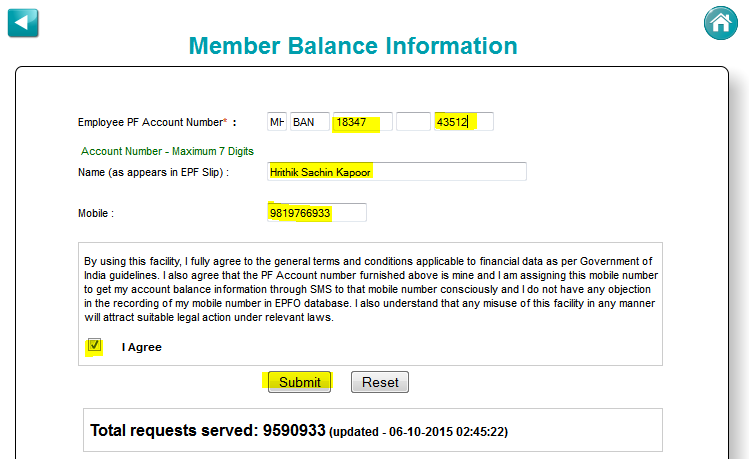749x459 pixels.
Task: Select the terms and conditions paragraph
Action: (371, 289)
